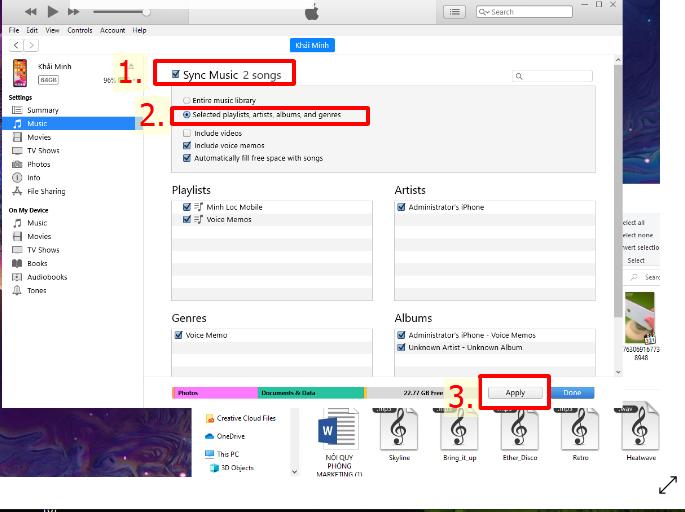Screen dimensions: 685x512
Task: Select the Ether_Disco audio file
Action: [x=519, y=435]
